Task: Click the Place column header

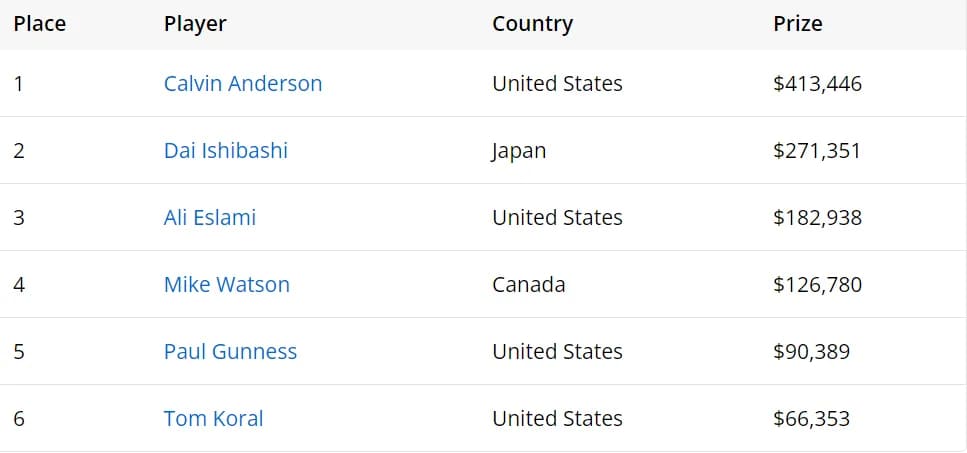Action: [x=40, y=24]
